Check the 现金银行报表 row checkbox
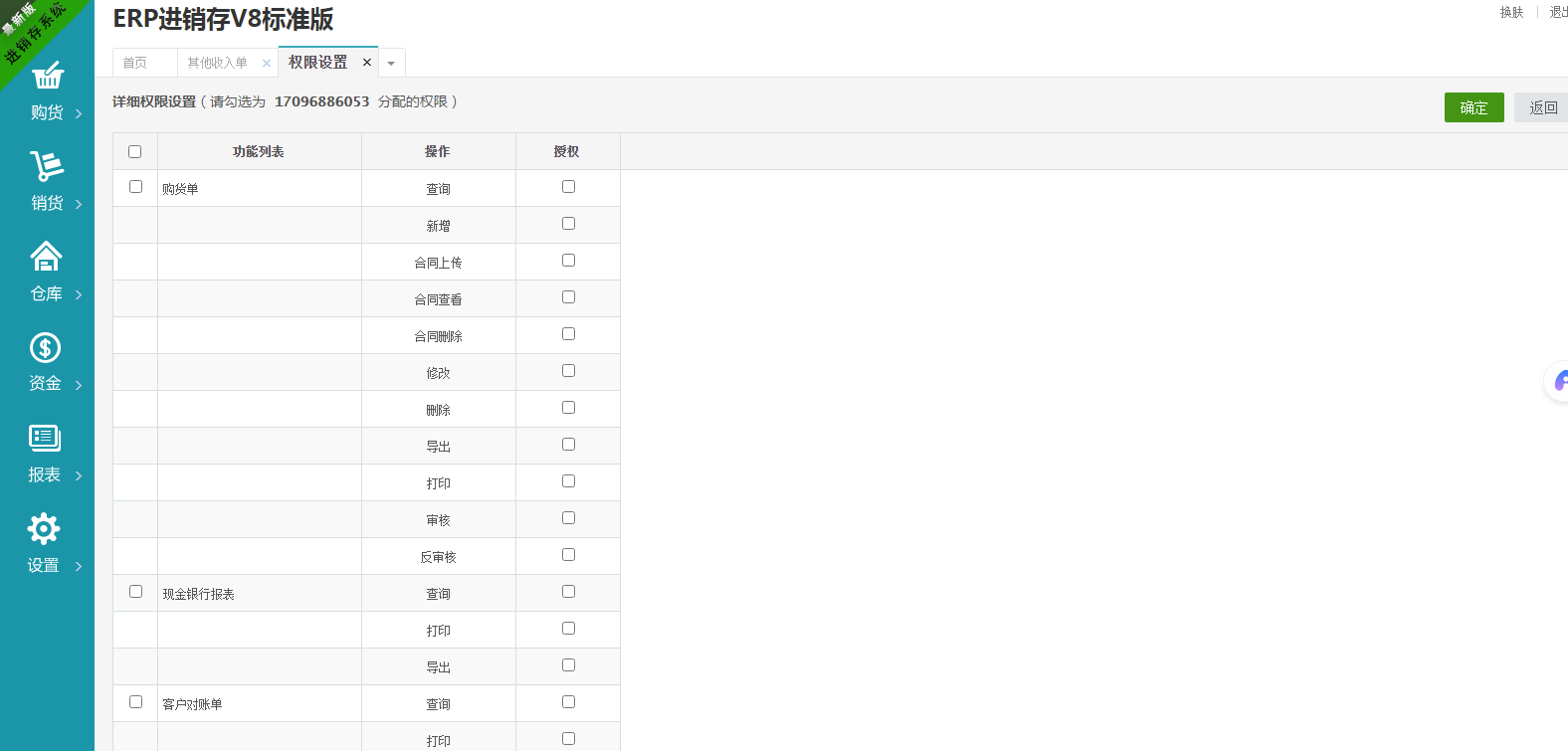Viewport: 1568px width, 751px height. coord(136,592)
